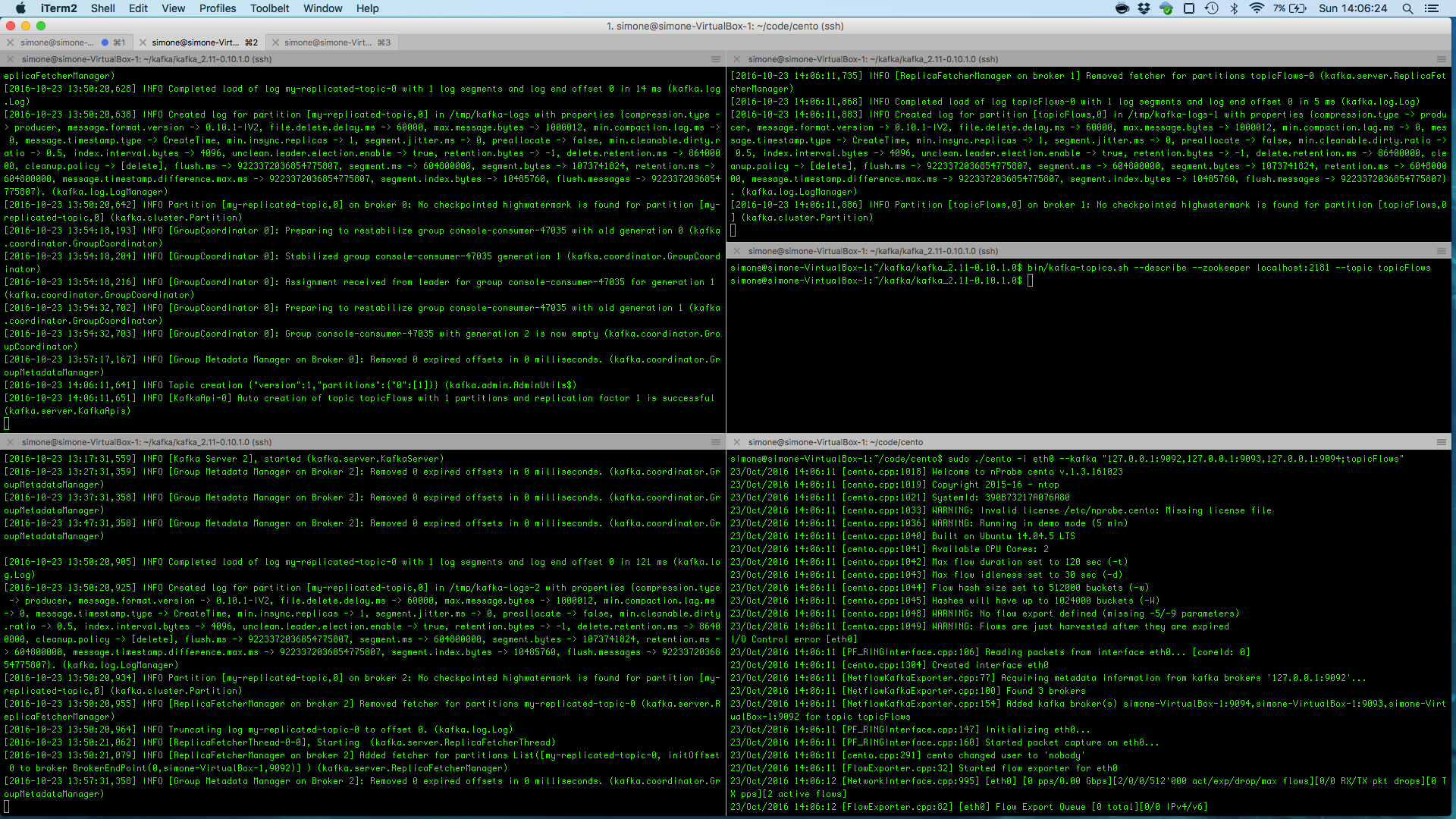Viewport: 1456px width, 819px height.
Task: Open Time Machine status icon
Action: (x=1212, y=8)
